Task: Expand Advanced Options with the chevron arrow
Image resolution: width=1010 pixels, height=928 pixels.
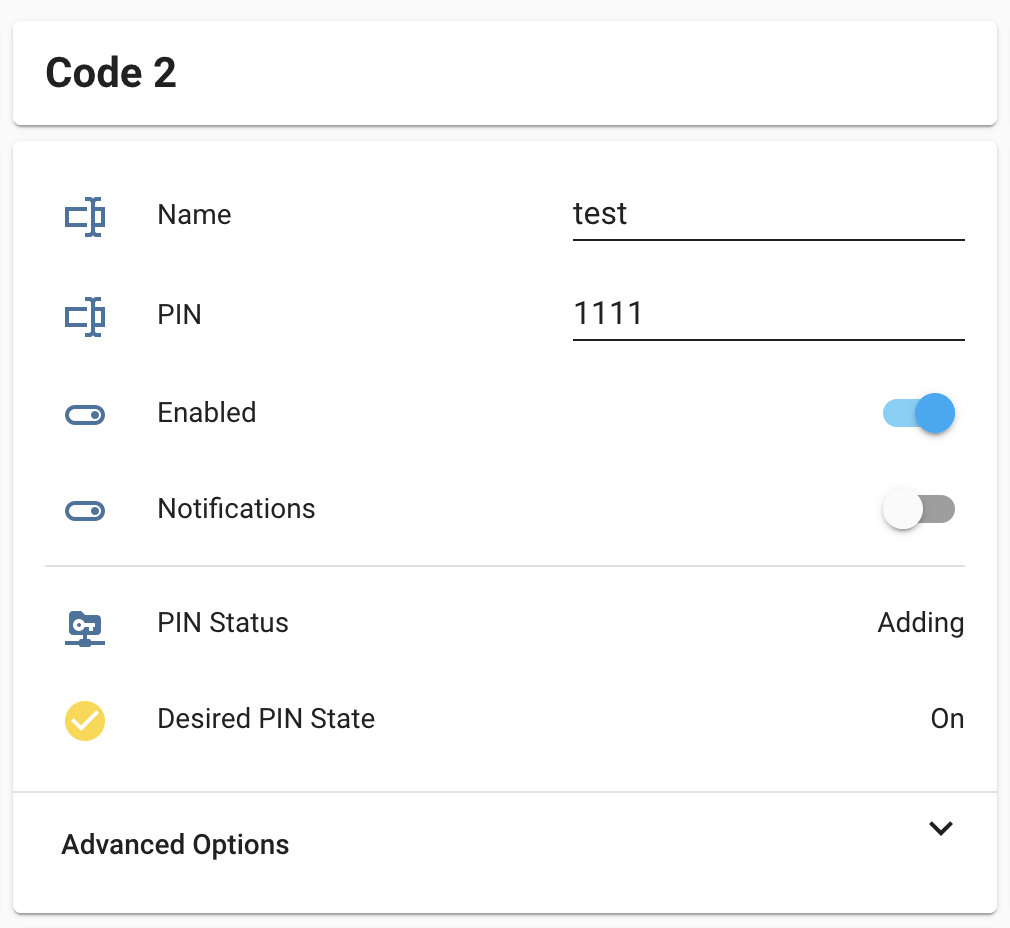Action: (x=940, y=828)
